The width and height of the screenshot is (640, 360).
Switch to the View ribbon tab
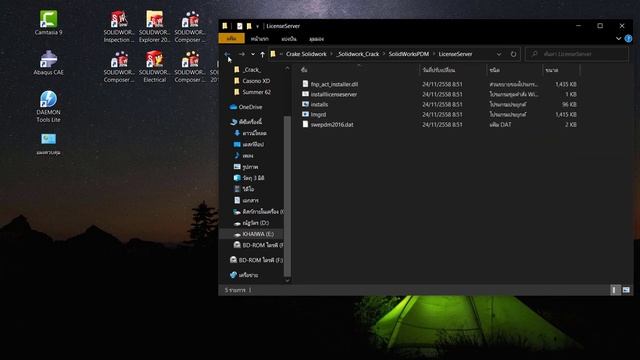point(316,39)
